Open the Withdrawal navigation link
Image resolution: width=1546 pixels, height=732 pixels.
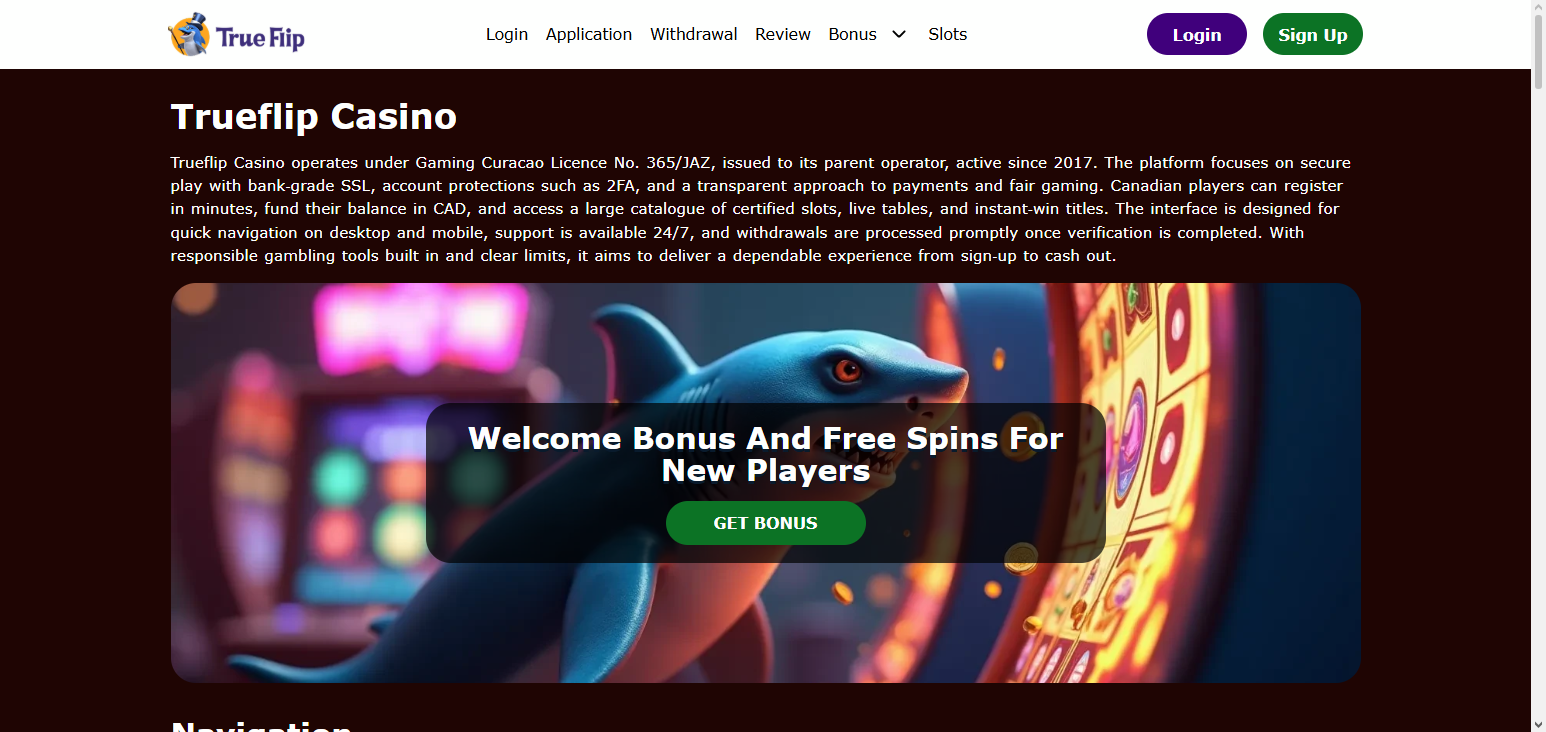point(694,34)
